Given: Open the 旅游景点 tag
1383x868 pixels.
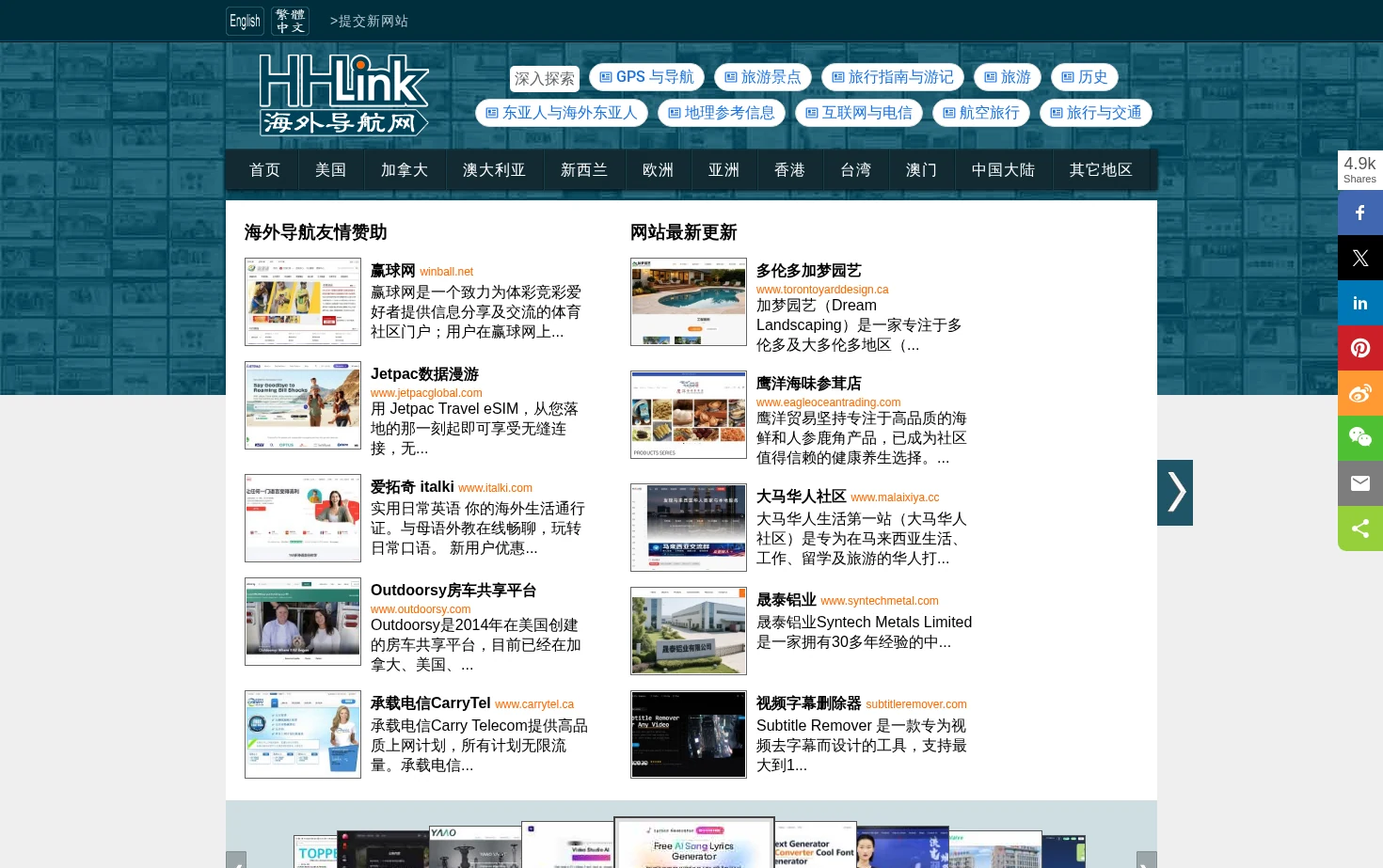Looking at the screenshot, I should tap(763, 77).
